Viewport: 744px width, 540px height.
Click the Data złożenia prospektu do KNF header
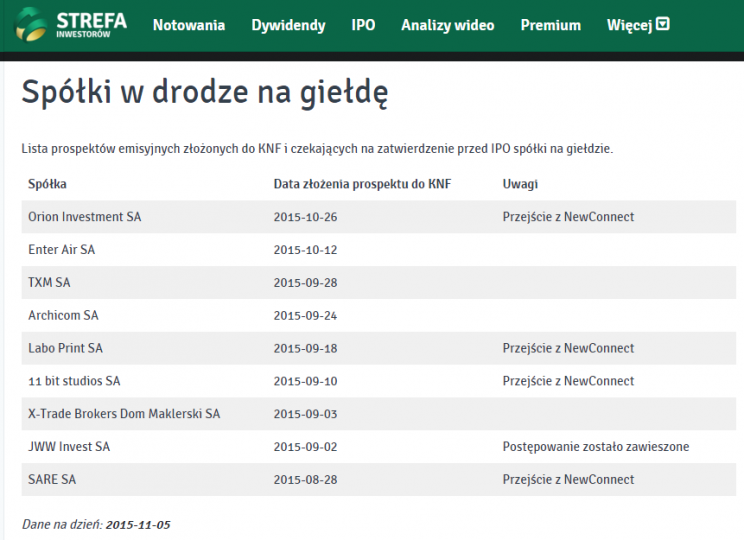[363, 184]
